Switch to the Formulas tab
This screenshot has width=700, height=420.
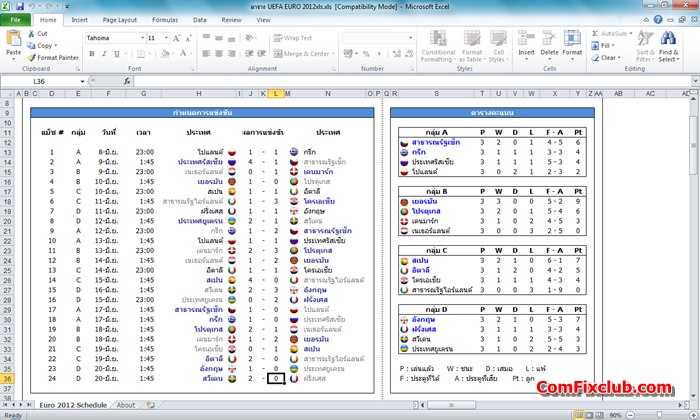165,20
